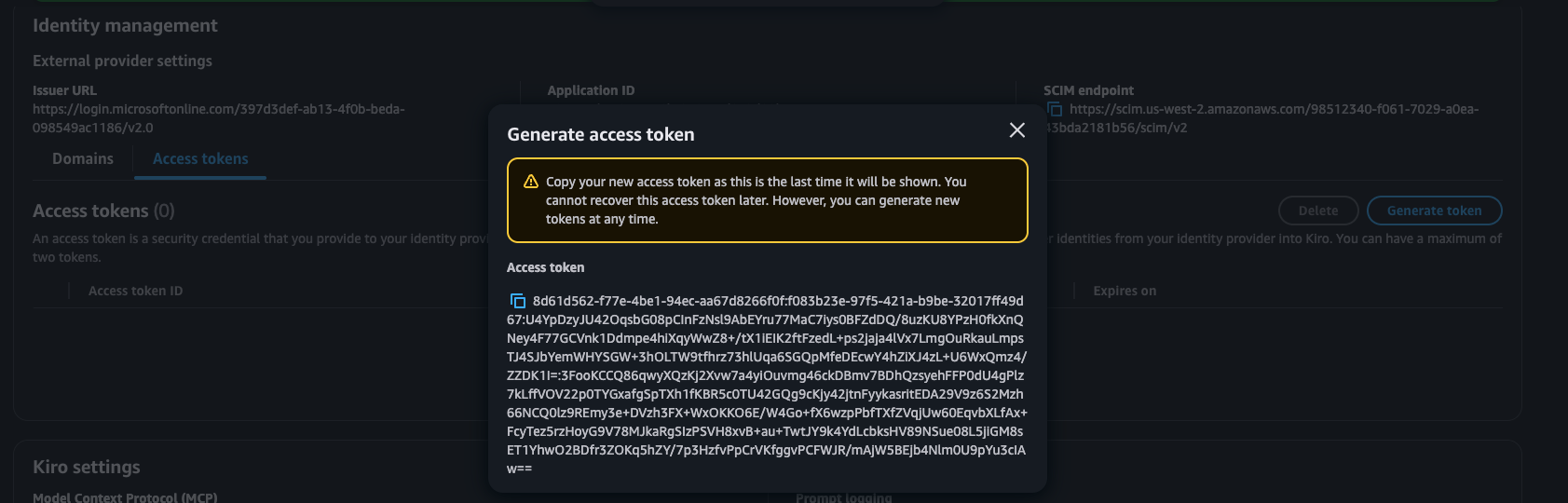1568x503 pixels.
Task: Click the Access token ID column header
Action: 135,291
